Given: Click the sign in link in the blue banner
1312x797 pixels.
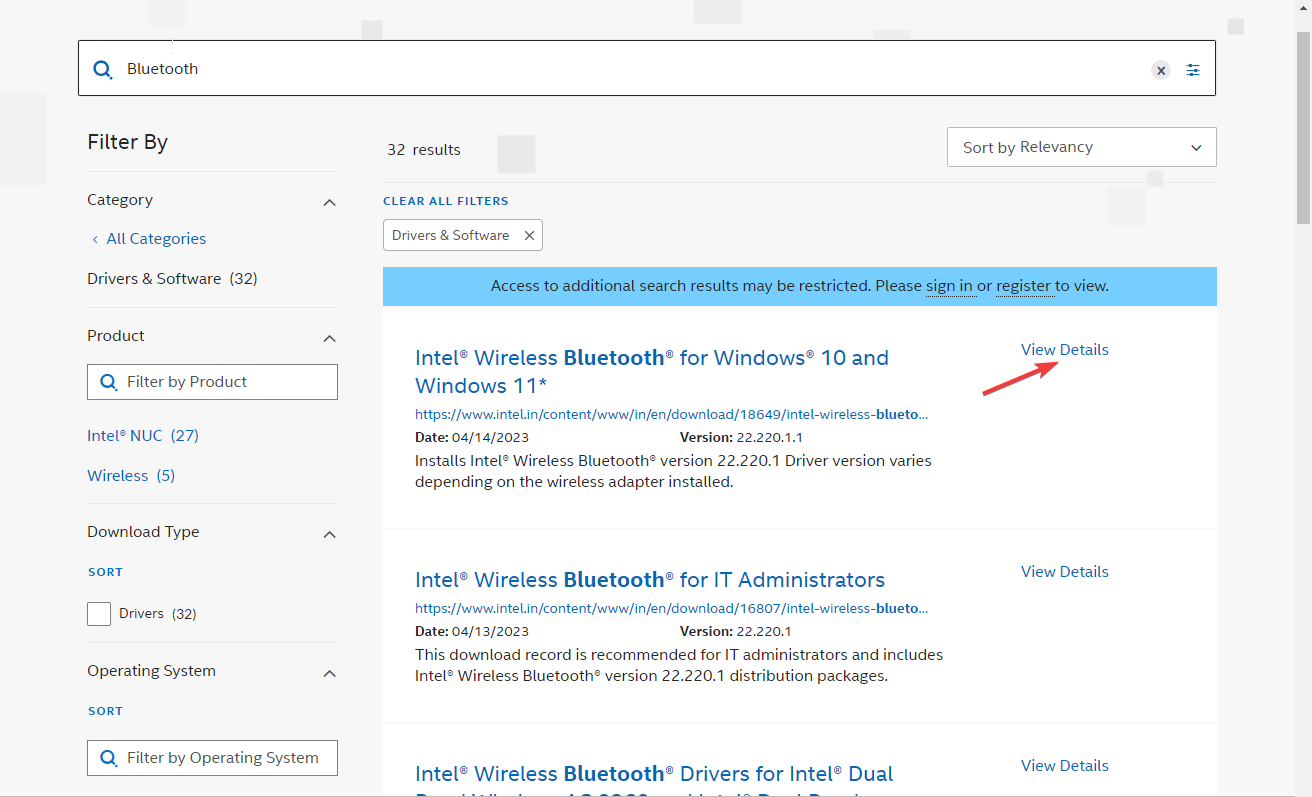Looking at the screenshot, I should 949,286.
